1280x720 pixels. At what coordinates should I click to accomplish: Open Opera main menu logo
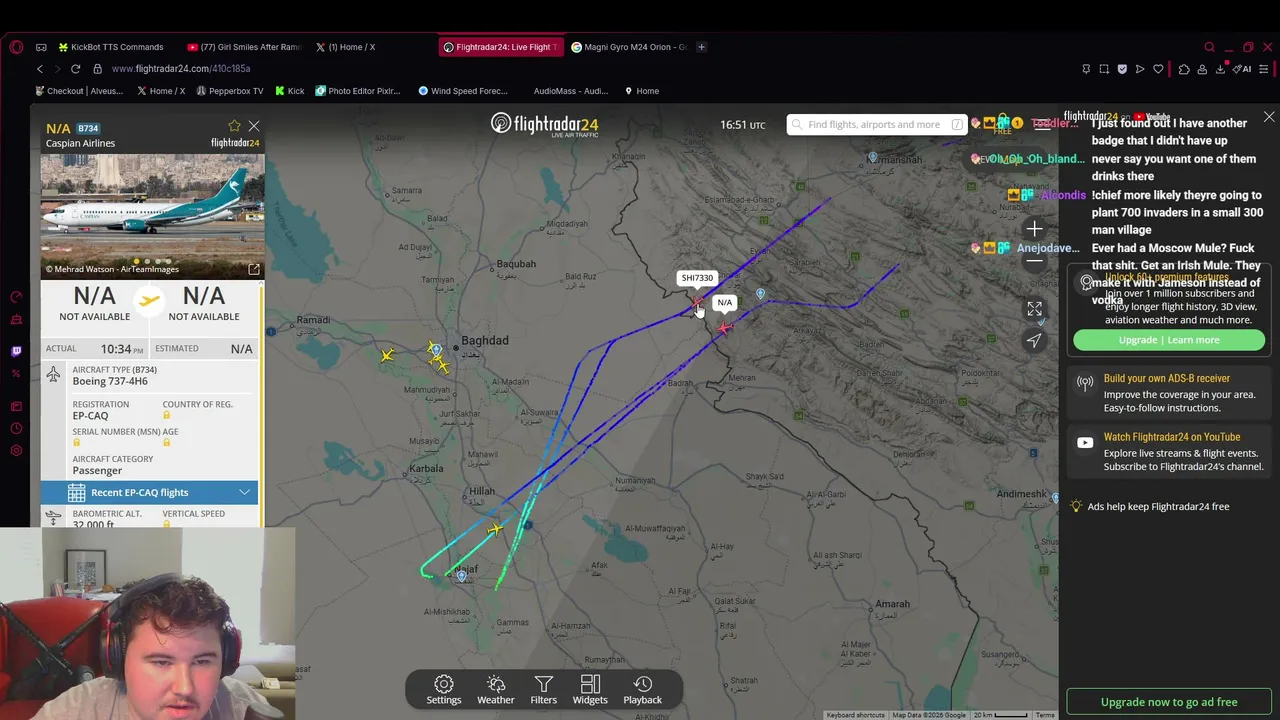(x=16, y=47)
